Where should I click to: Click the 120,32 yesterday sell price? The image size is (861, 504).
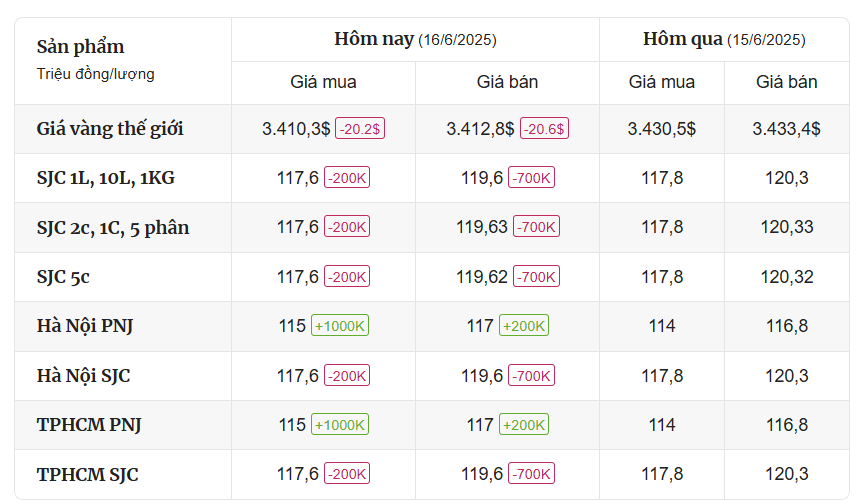[786, 277]
